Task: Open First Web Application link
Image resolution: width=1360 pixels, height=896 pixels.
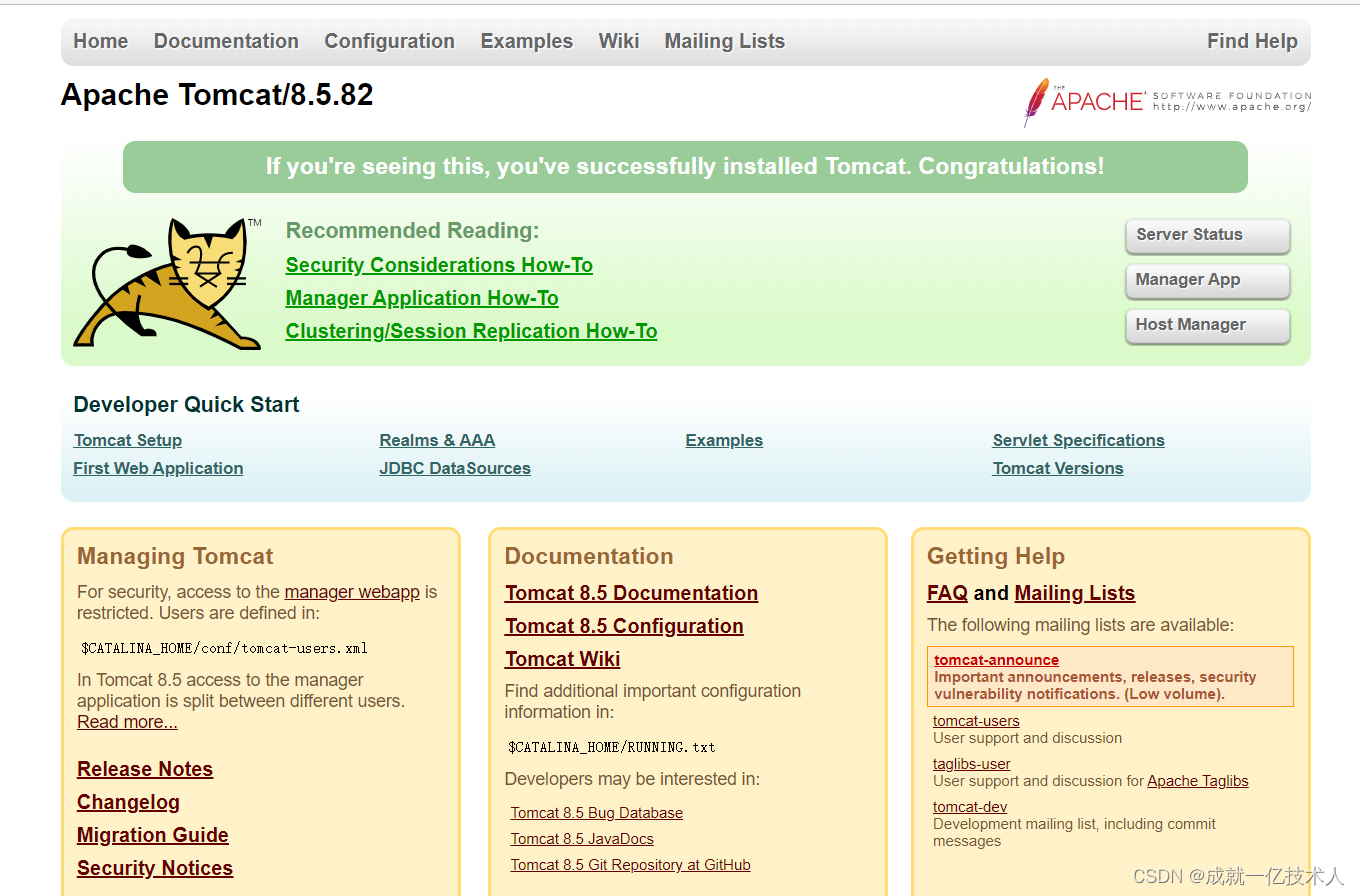Action: point(158,468)
